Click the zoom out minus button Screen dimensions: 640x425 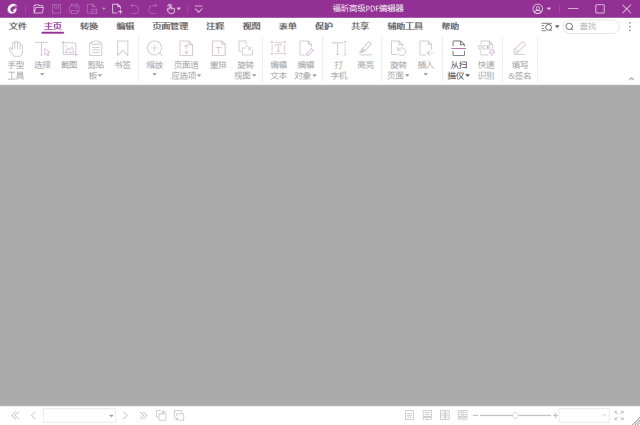click(x=475, y=416)
